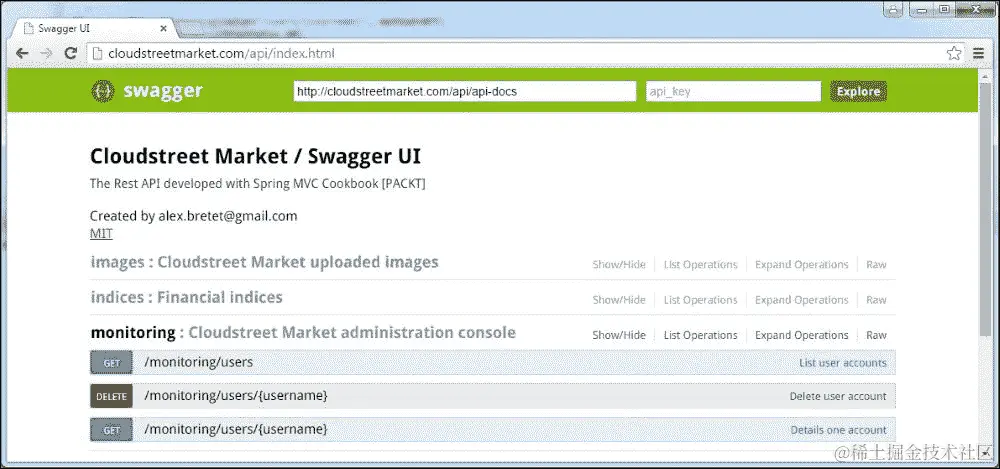
Task: Click the browser address bar
Action: click(x=526, y=54)
